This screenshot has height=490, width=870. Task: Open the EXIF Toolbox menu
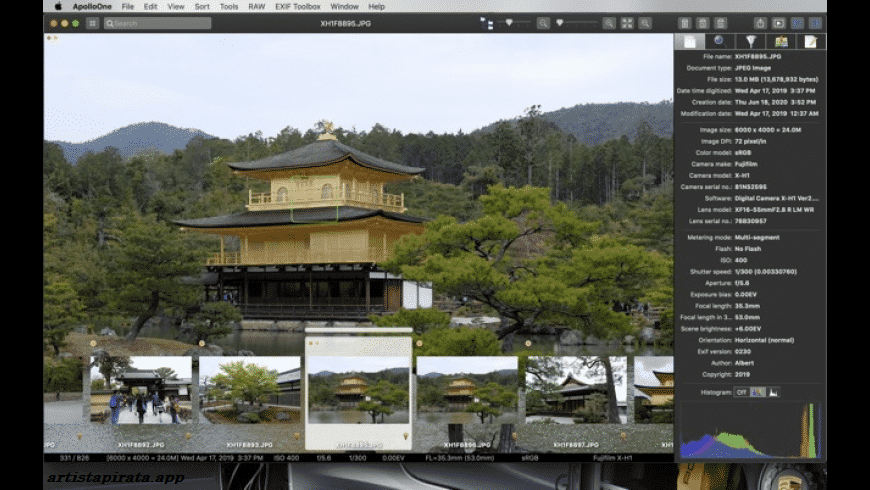point(299,6)
